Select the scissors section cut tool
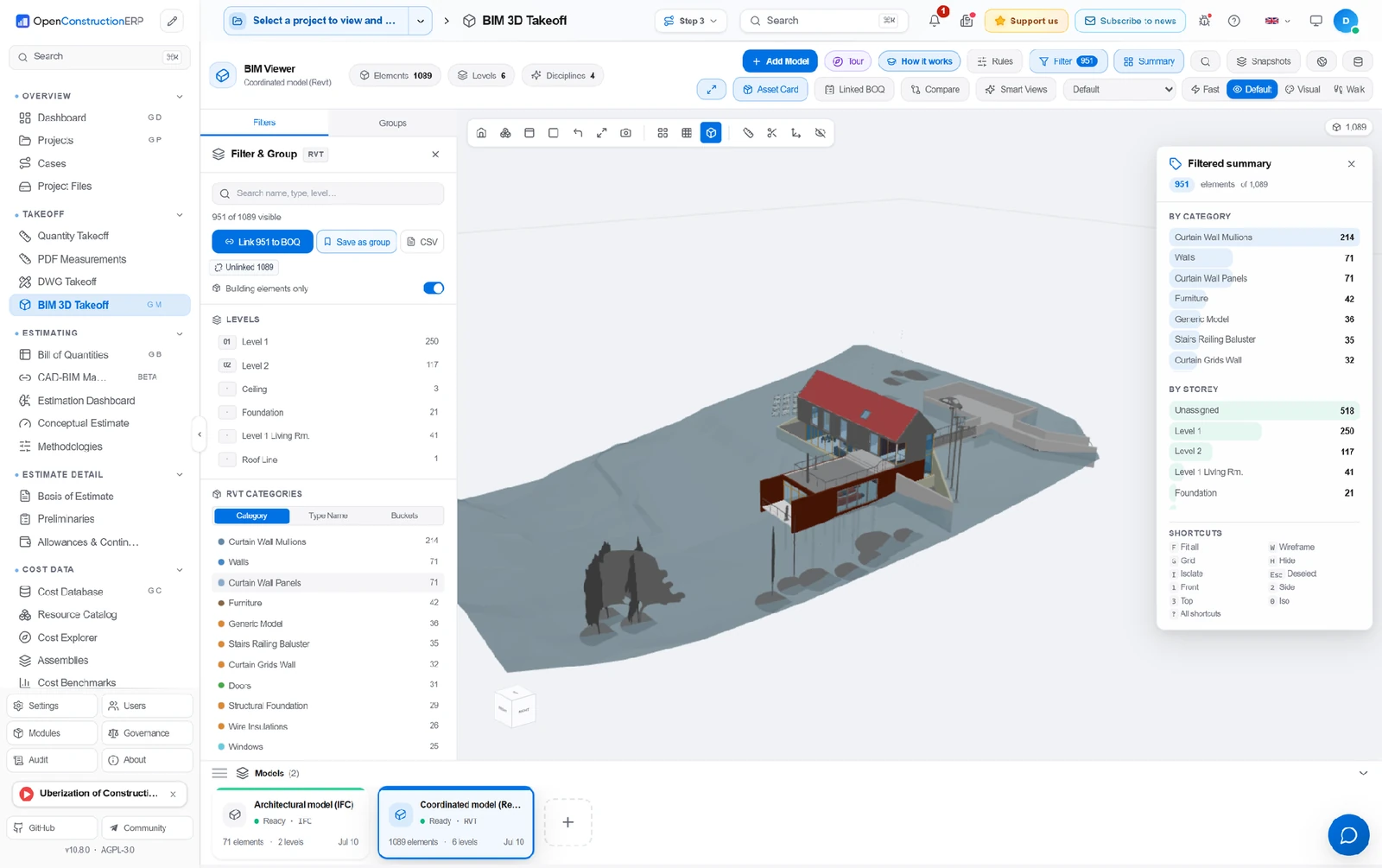This screenshot has width=1382, height=868. [772, 133]
